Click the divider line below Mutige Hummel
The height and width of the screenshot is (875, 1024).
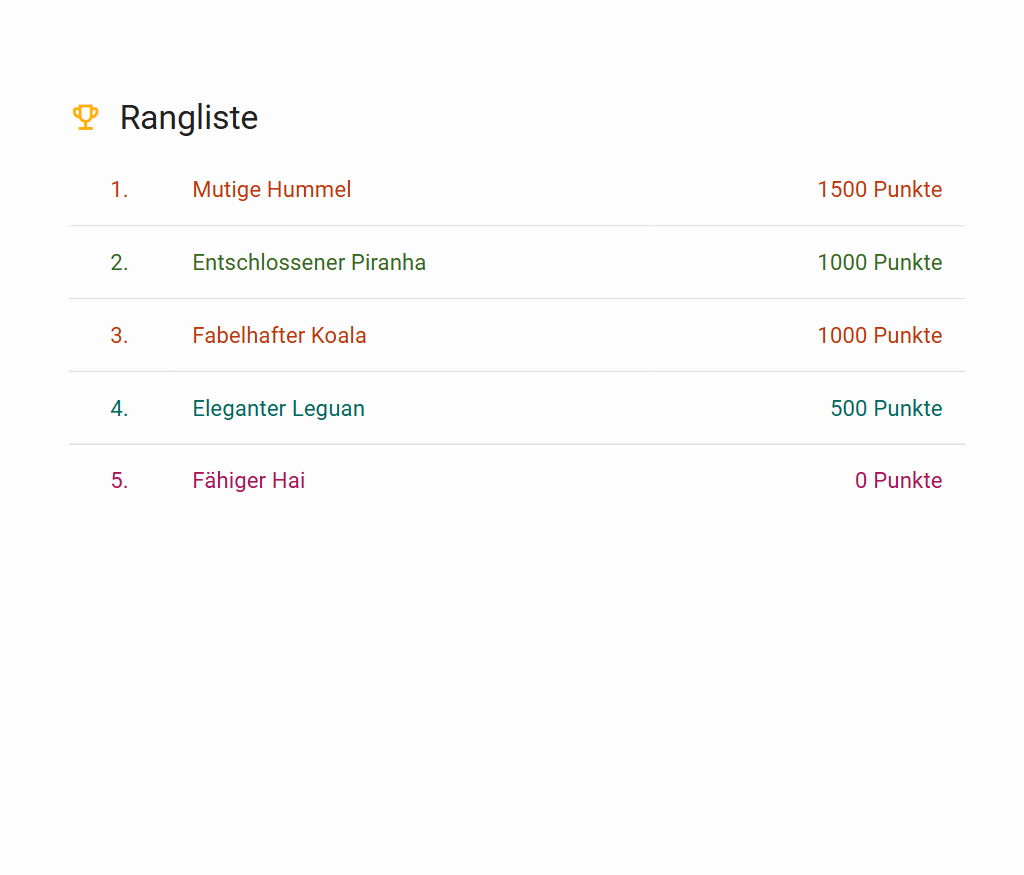point(516,226)
